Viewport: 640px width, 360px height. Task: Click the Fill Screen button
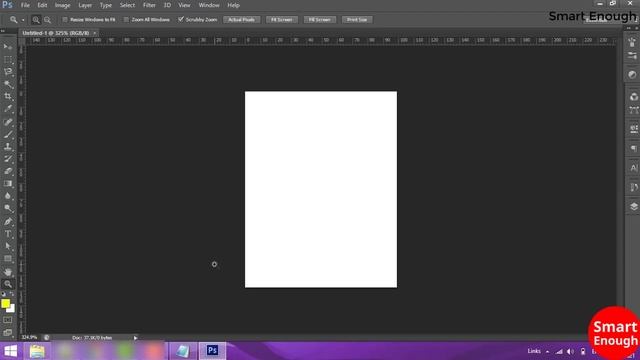320,20
